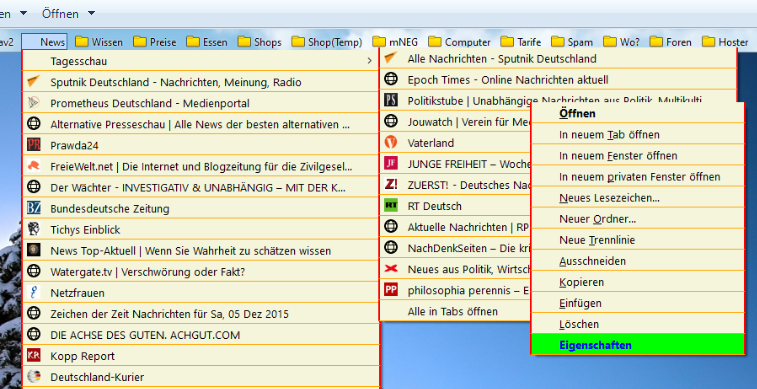
Task: Open DIE ACHSE DES GUTEN bookmark
Action: [200, 335]
